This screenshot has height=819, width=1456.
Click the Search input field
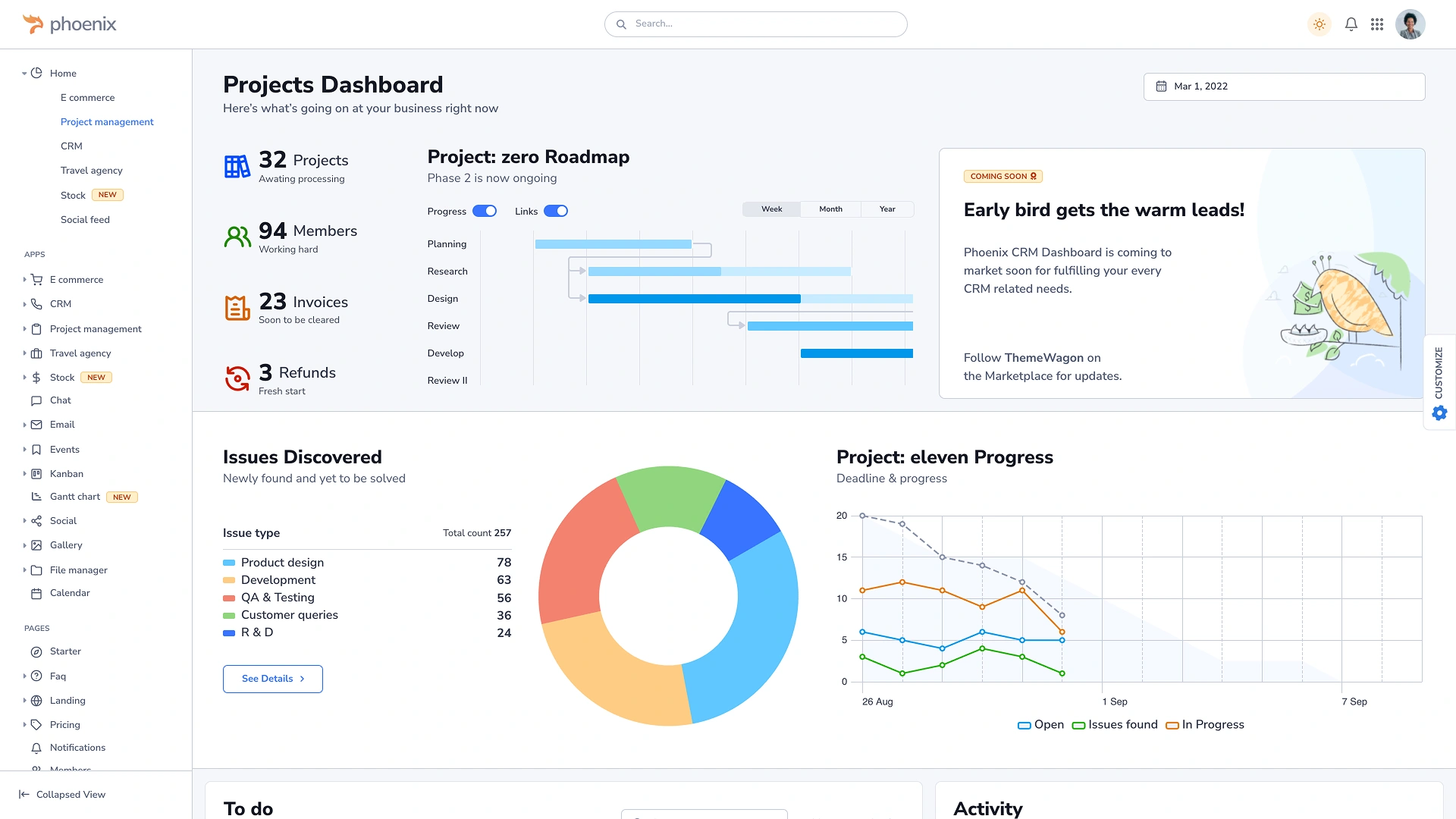click(x=756, y=24)
